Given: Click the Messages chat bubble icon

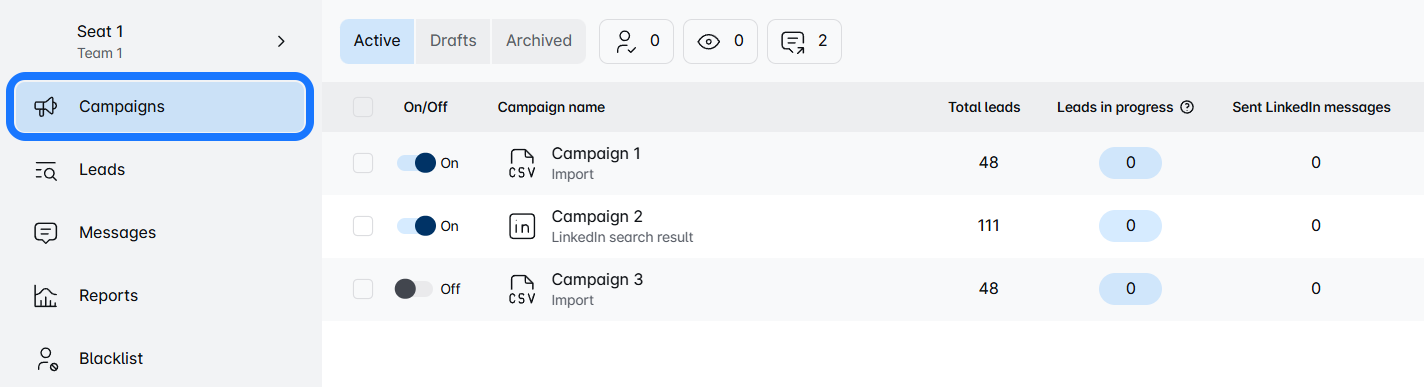Looking at the screenshot, I should point(45,233).
